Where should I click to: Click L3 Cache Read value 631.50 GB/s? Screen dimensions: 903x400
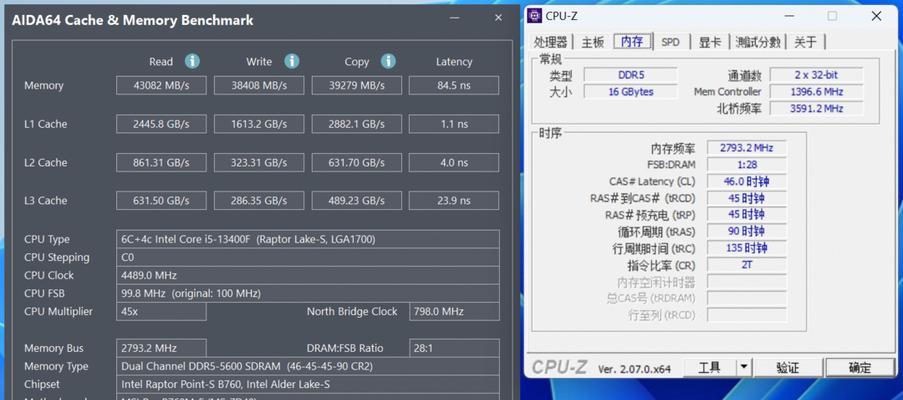(161, 200)
